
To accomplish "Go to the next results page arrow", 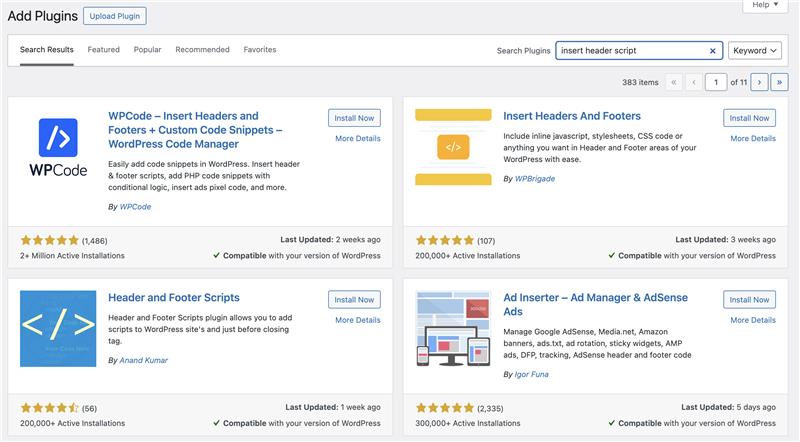I will (759, 82).
